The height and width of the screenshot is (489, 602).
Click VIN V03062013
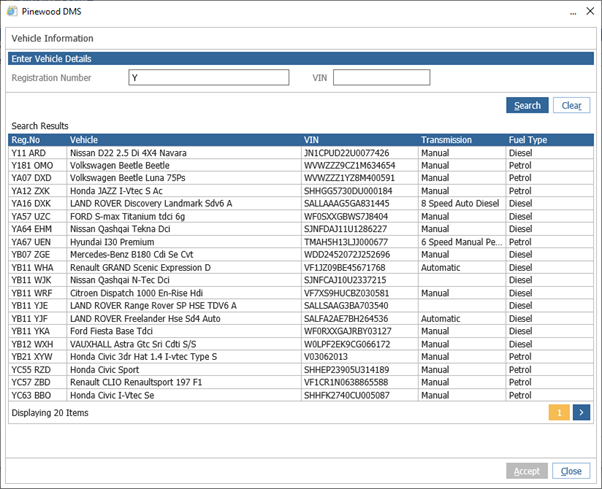tap(326, 357)
